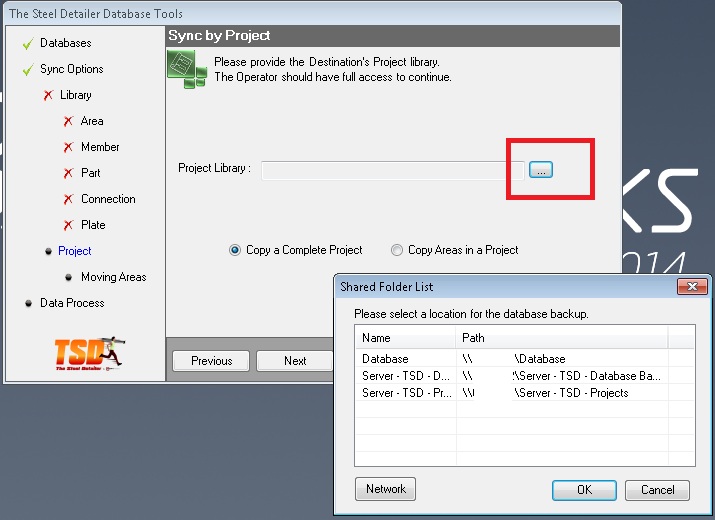The width and height of the screenshot is (715, 520).
Task: Select the Data Process step
Action: coord(72,303)
